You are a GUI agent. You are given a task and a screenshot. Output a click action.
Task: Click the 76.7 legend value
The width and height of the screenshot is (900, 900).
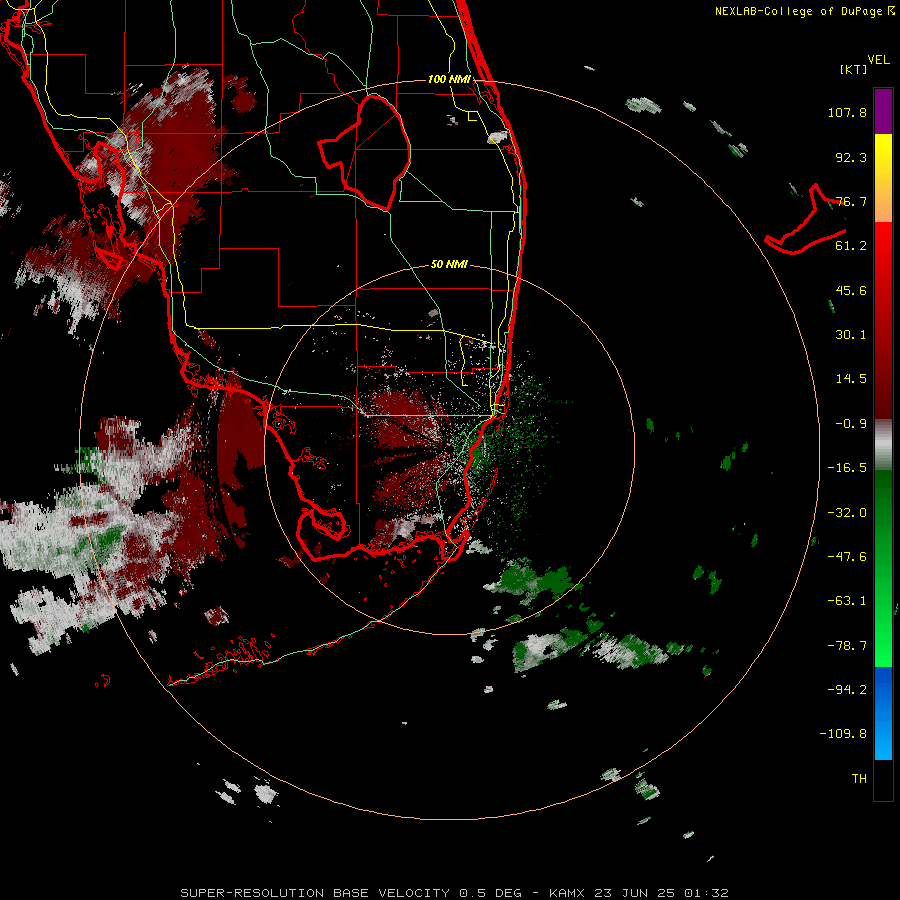click(851, 201)
